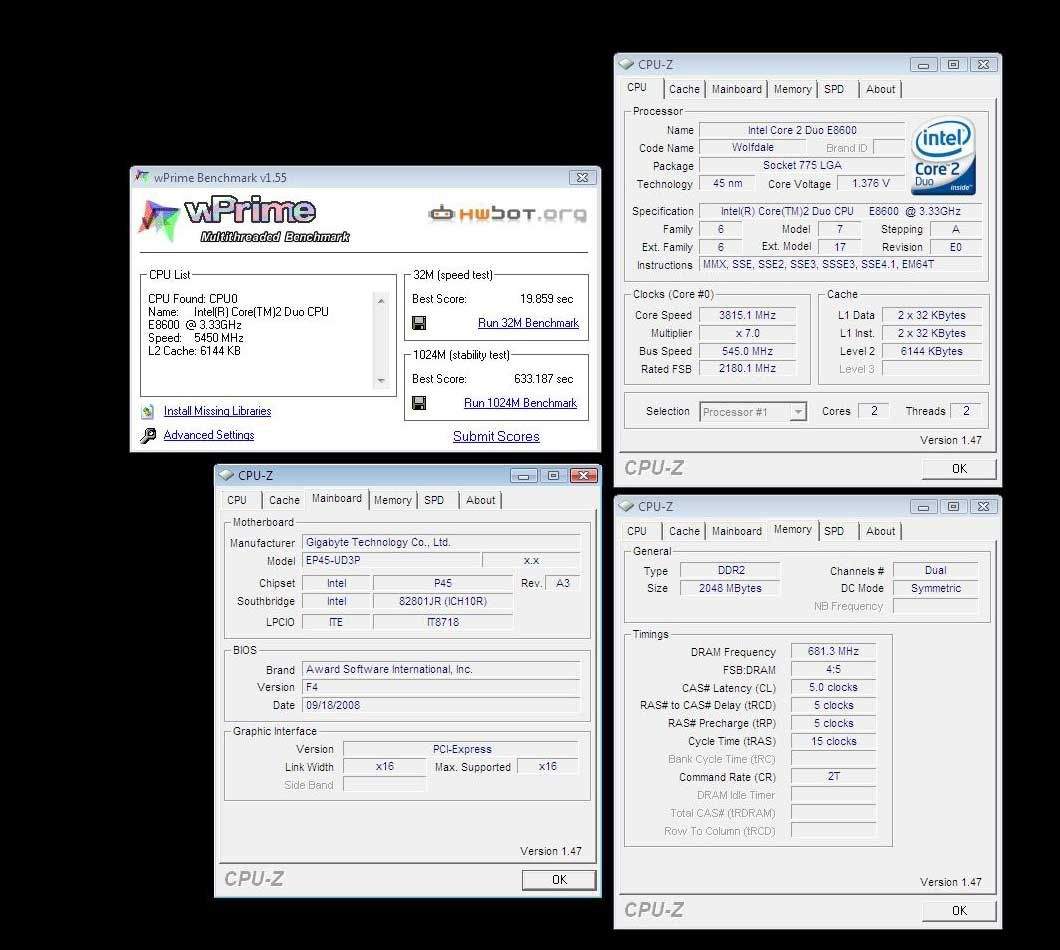
Task: Run 1024M Benchmark link
Action: 520,403
